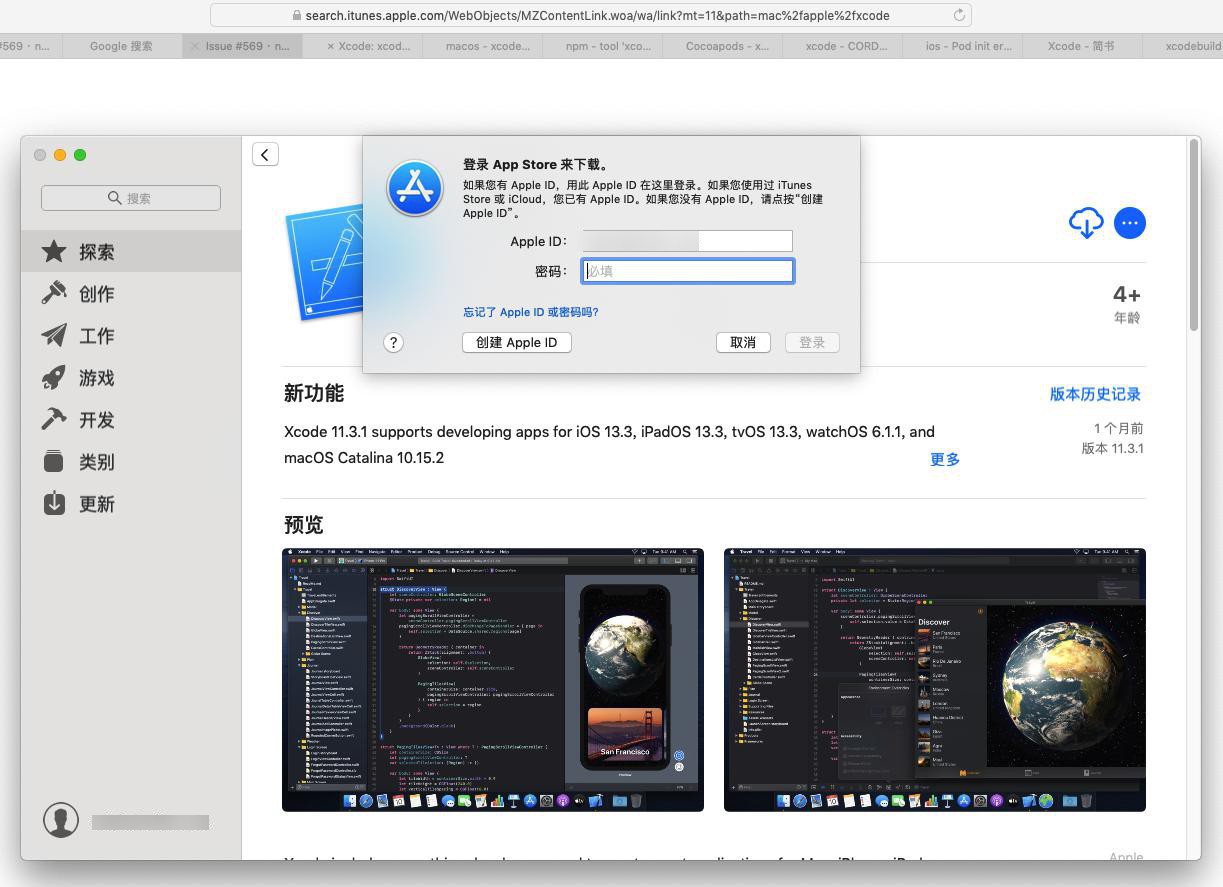Click the 密码 password field
This screenshot has width=1223, height=887.
688,271
